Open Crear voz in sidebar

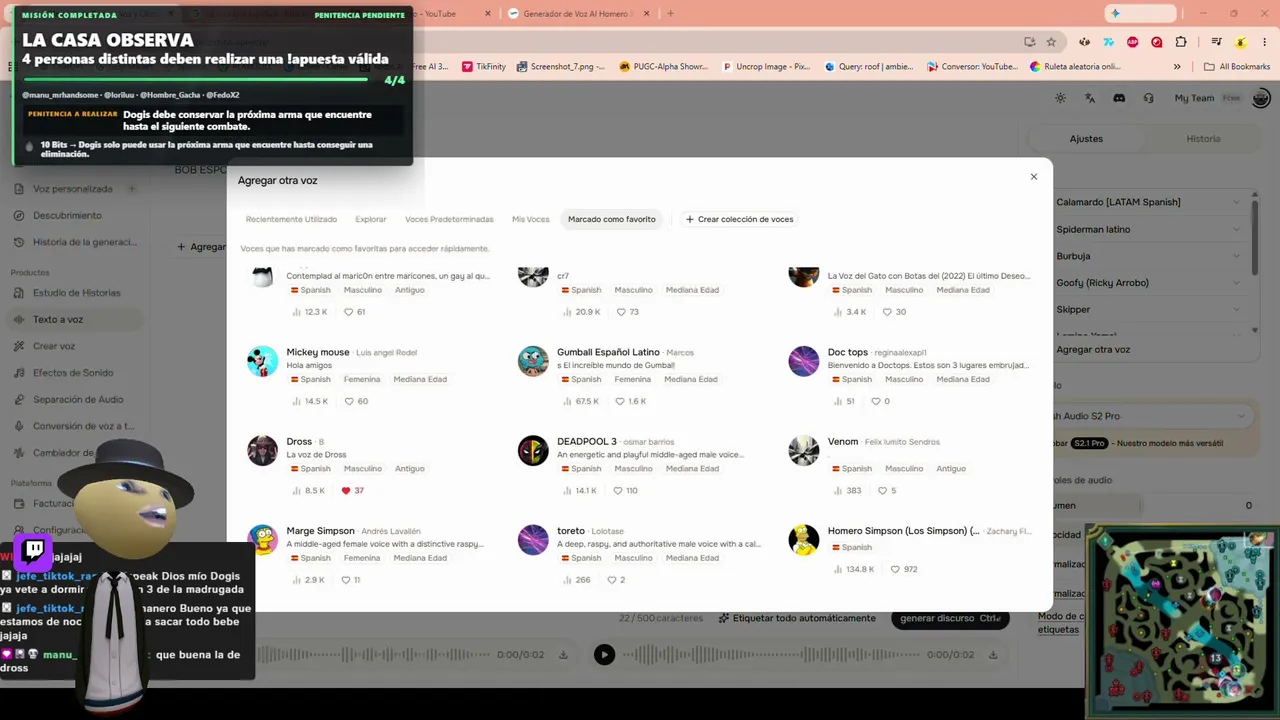(x=54, y=346)
